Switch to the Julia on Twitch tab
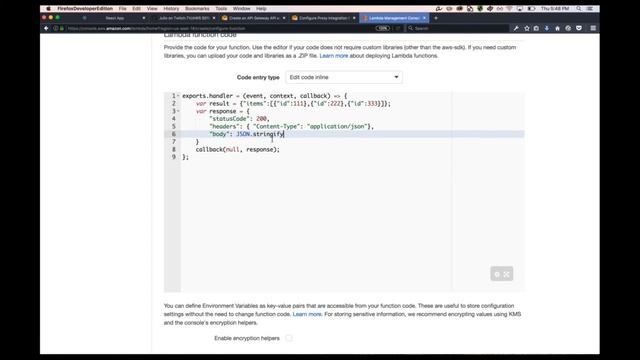Viewport: 640px width, 360px height. pos(183,18)
